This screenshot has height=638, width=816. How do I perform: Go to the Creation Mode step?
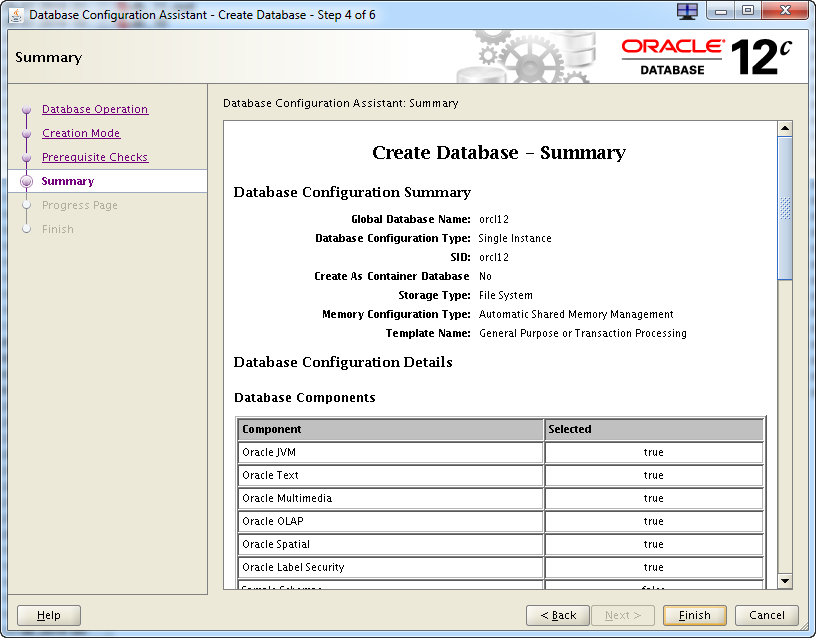pos(81,133)
